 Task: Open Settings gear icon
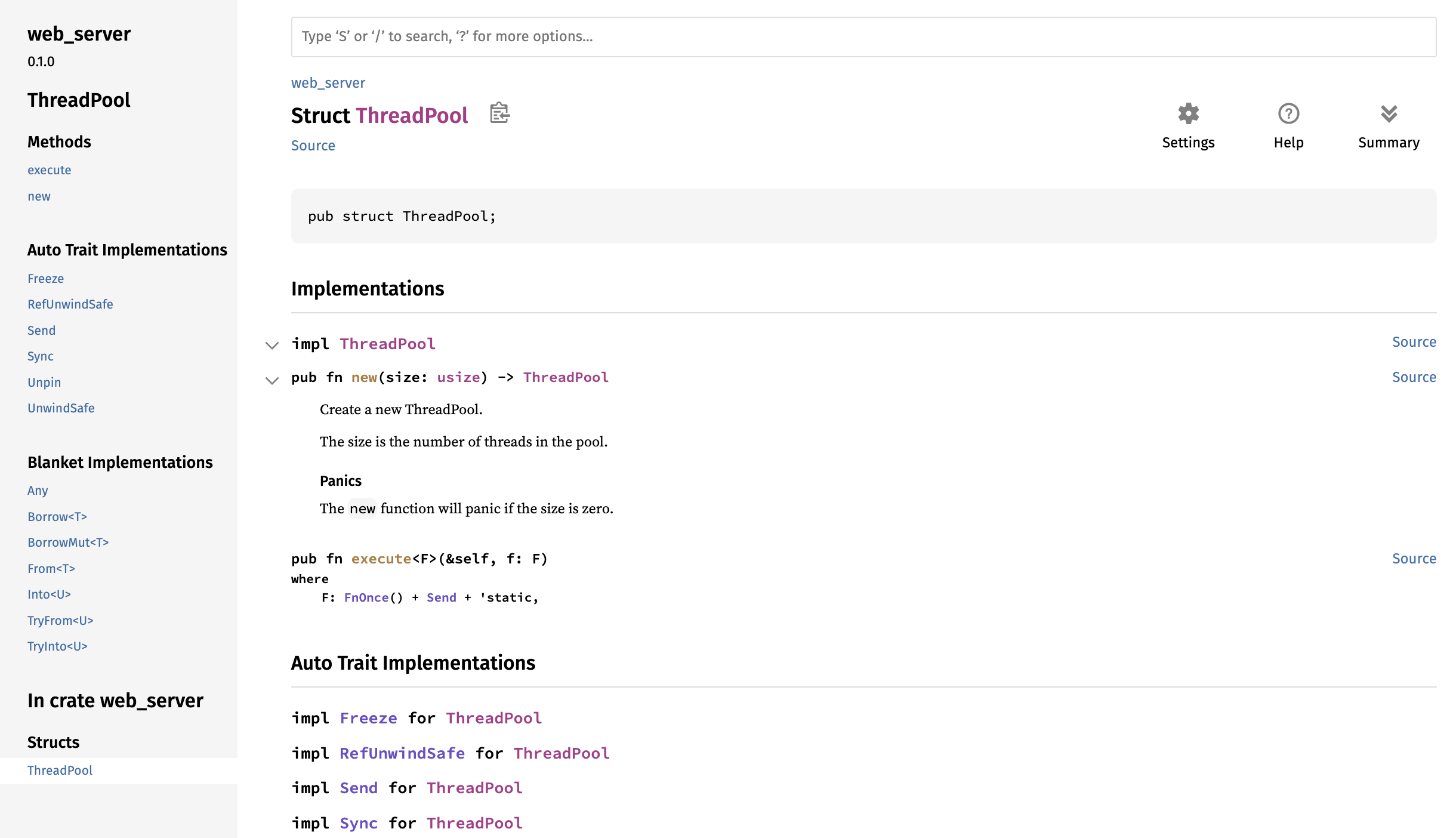point(1188,113)
